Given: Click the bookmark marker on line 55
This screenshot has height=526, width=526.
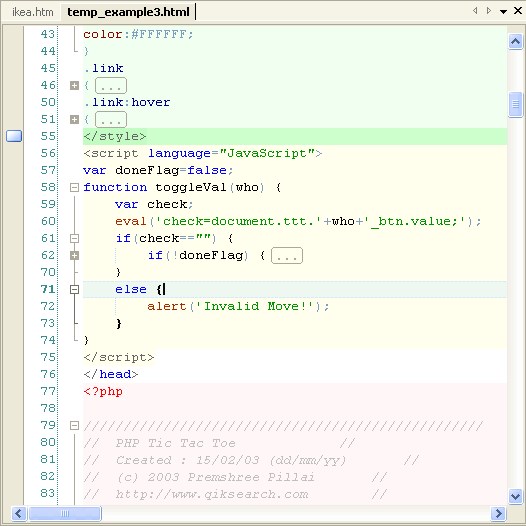Looking at the screenshot, I should click(x=14, y=136).
